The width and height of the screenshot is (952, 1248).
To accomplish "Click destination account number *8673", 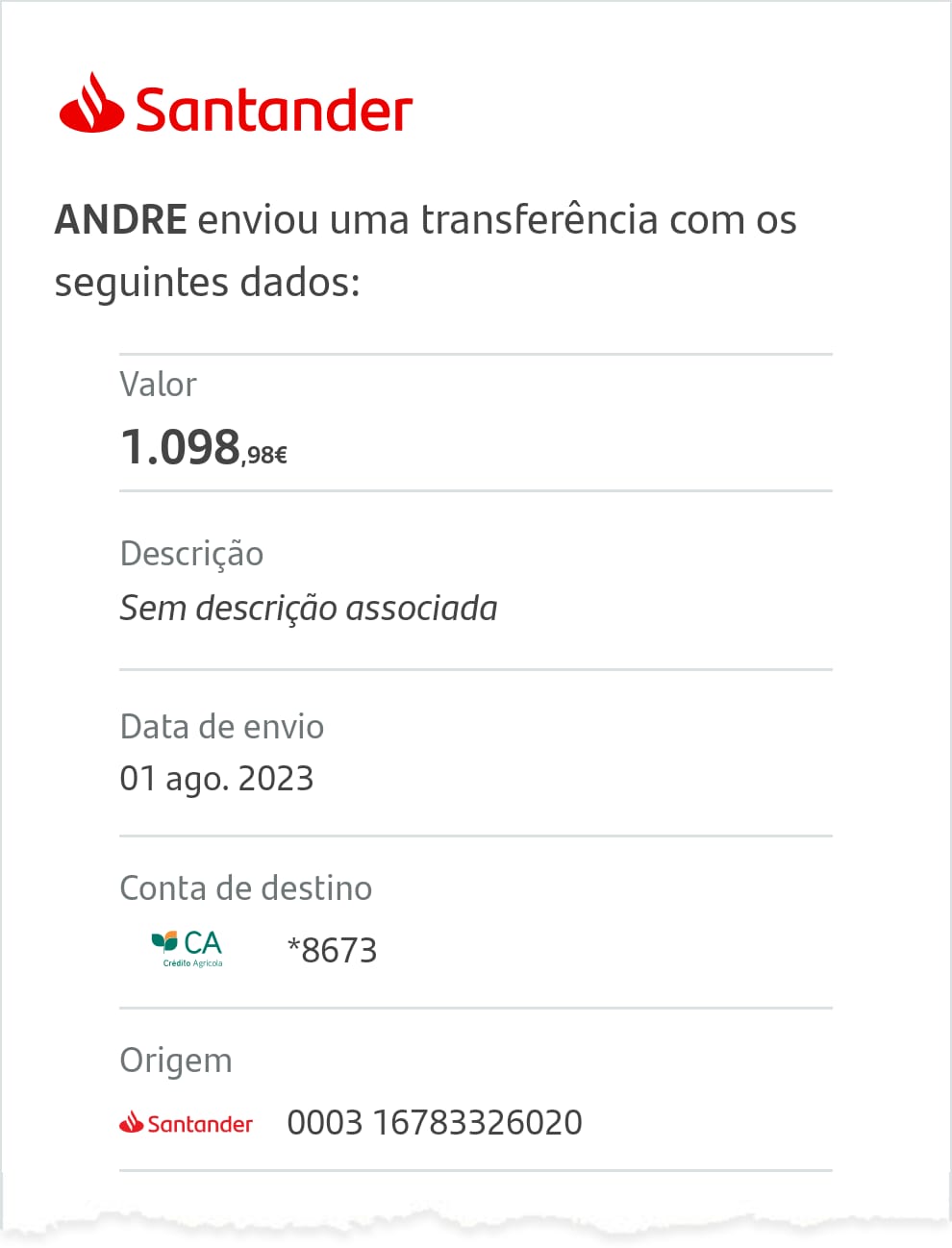I will pyautogui.click(x=332, y=951).
